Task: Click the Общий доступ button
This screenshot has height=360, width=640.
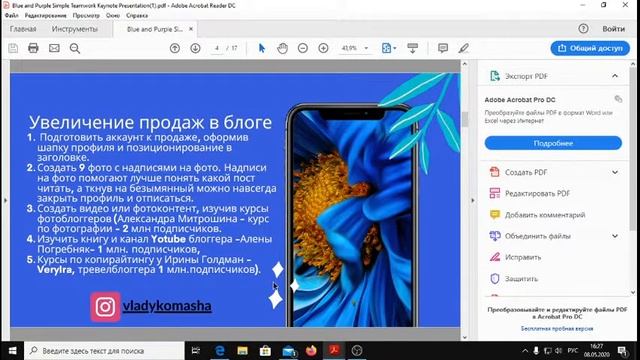Action: click(590, 48)
